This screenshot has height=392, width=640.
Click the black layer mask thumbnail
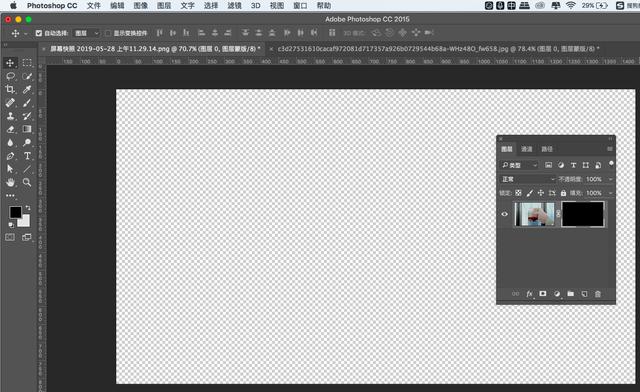(x=583, y=214)
